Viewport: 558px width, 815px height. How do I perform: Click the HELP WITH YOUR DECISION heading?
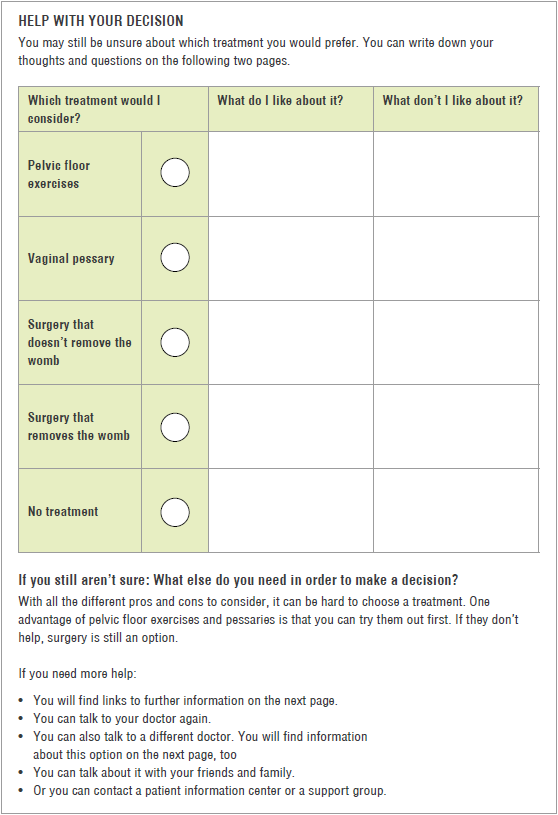click(x=101, y=21)
